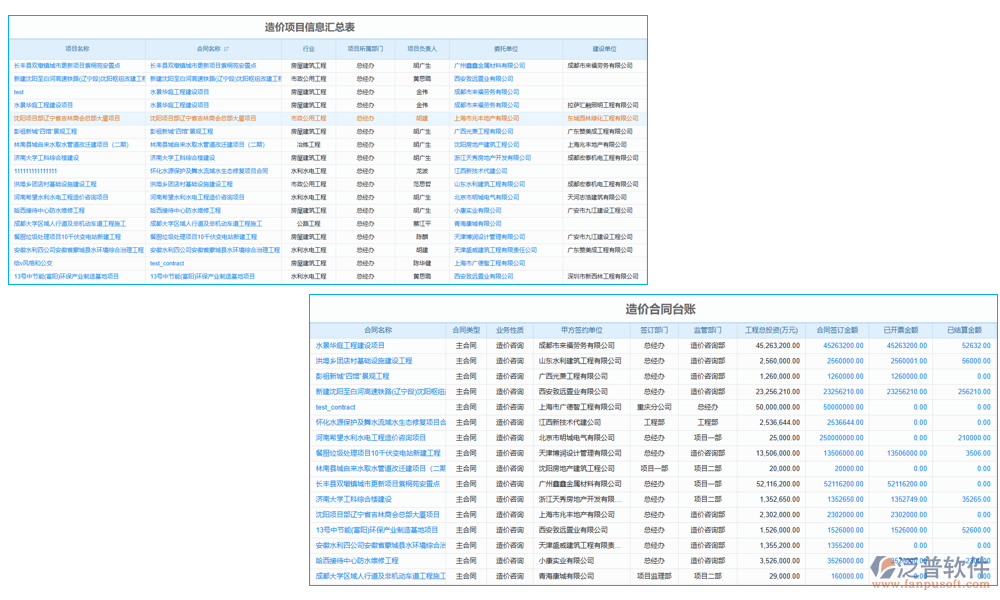Open 'test' project link in summary table
Screen dimensions: 1000x600
(19, 91)
